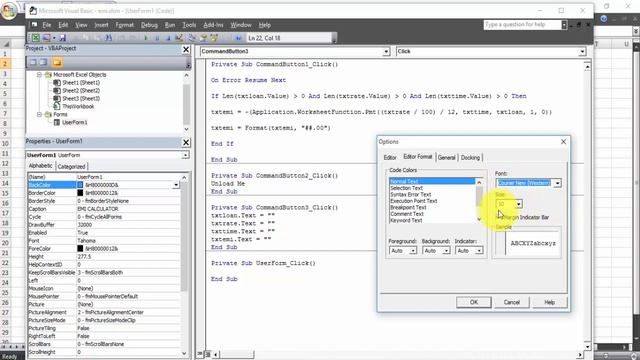The height and width of the screenshot is (360, 640).
Task: Click the Save icon in the toolbar
Action: click(62, 38)
